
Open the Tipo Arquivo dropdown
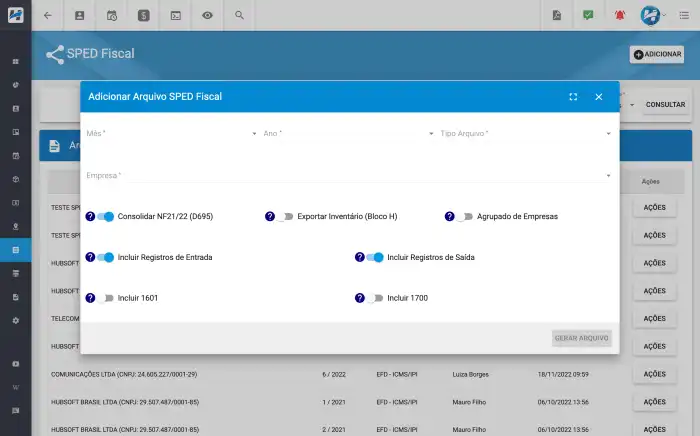(x=525, y=133)
